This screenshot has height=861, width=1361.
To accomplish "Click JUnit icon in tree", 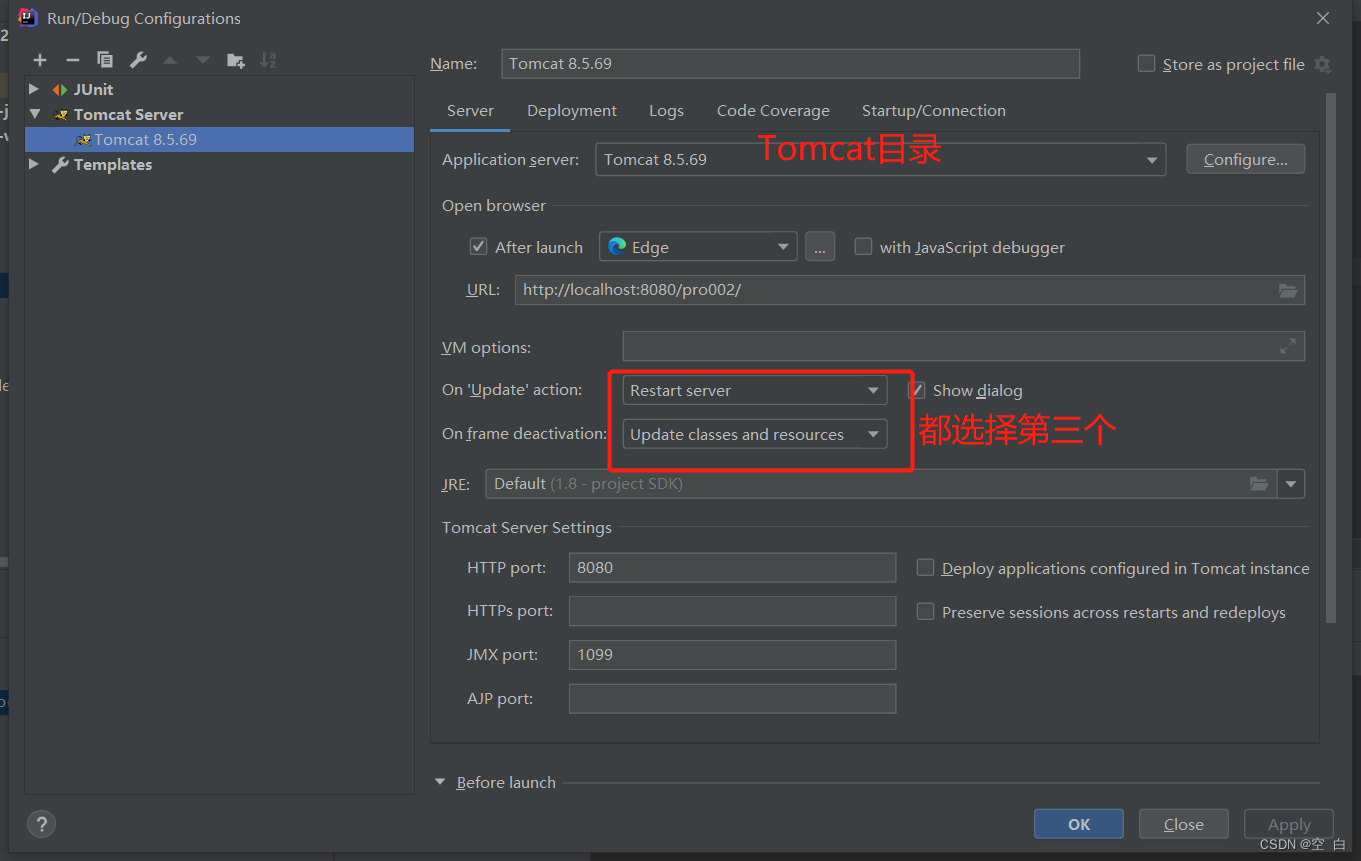I will click(x=61, y=89).
